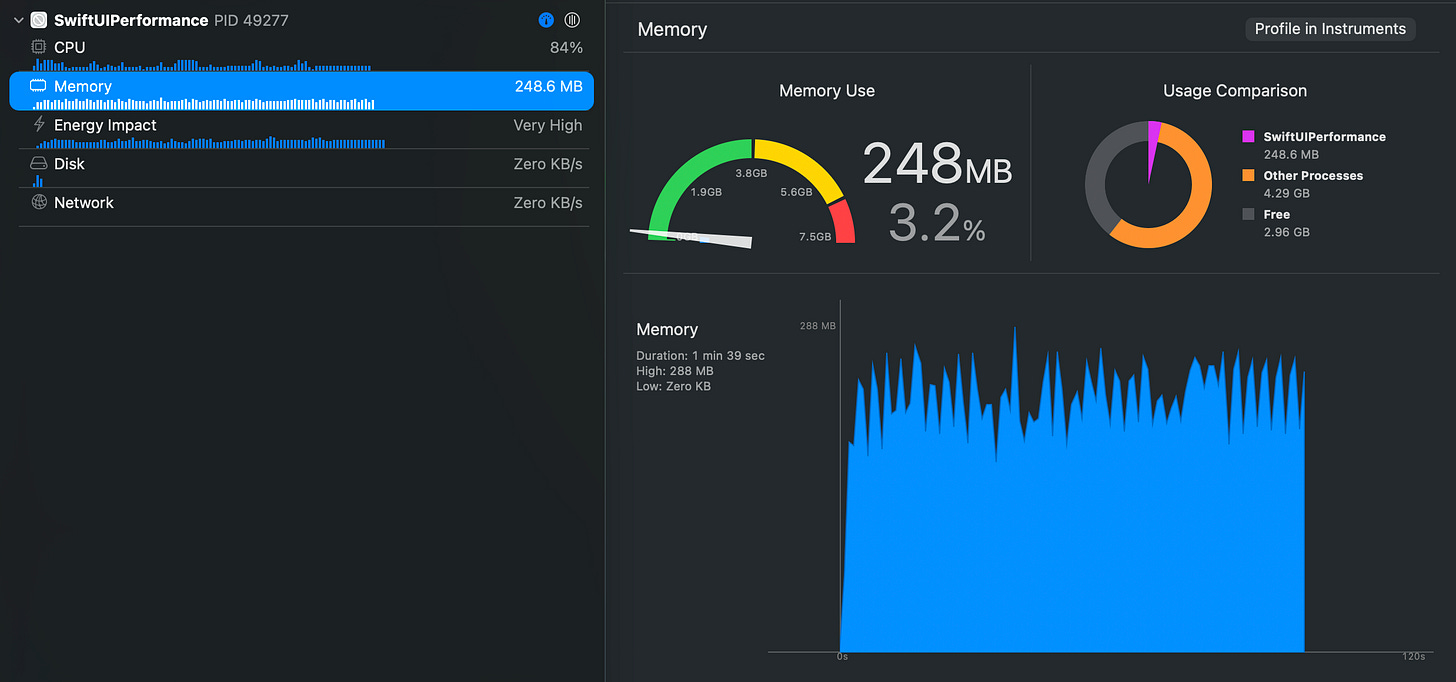Click the Usage Comparison title

click(1235, 91)
